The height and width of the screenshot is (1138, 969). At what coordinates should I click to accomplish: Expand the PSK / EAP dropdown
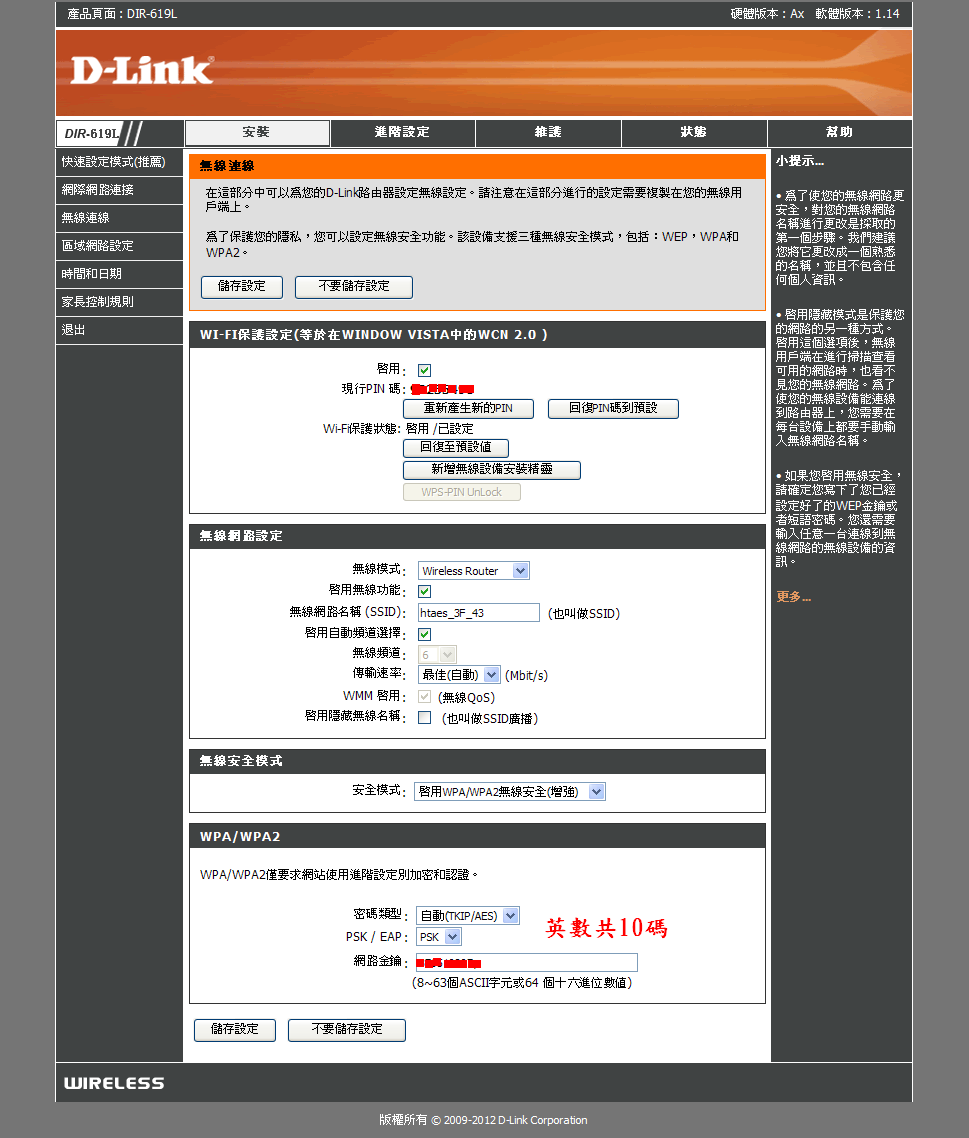439,937
